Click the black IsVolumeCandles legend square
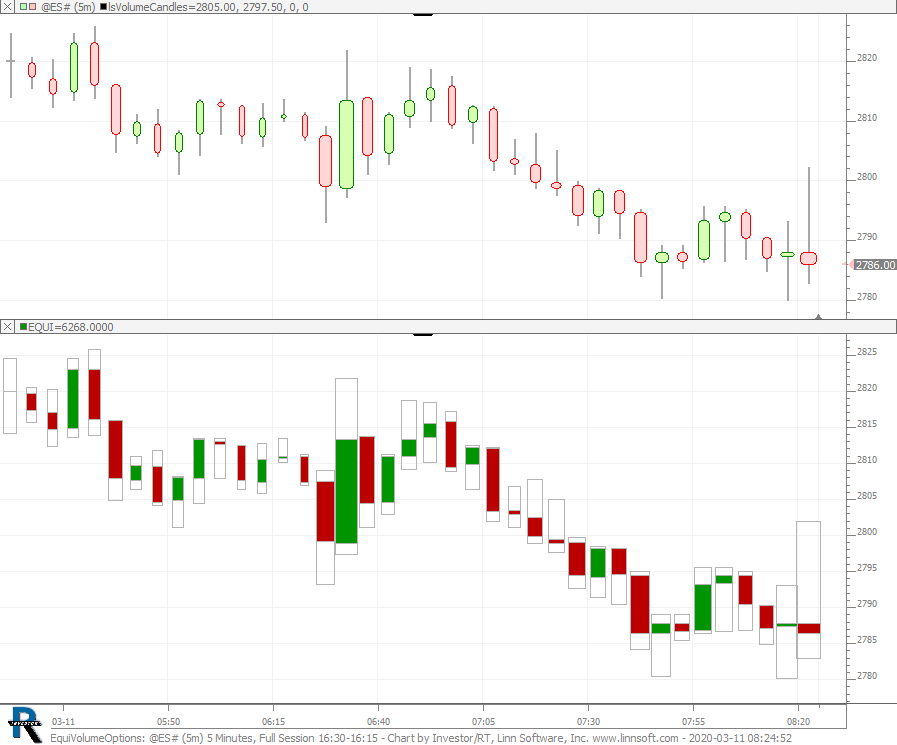Screen dimensions: 897x745 click(x=104, y=7)
